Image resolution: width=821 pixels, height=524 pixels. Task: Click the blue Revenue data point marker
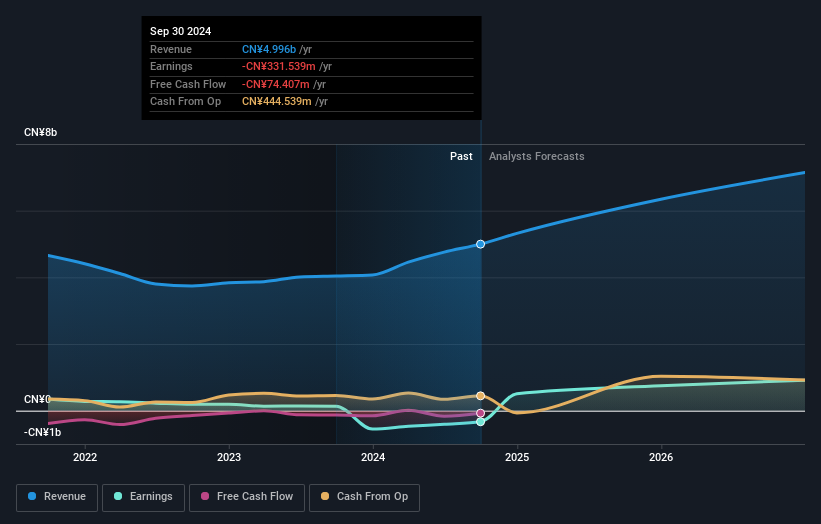coord(480,244)
